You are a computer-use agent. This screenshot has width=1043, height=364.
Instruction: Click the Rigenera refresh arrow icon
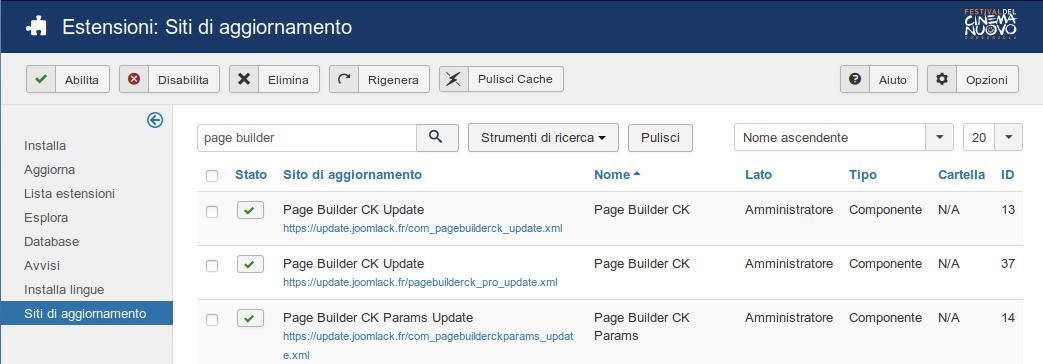344,79
